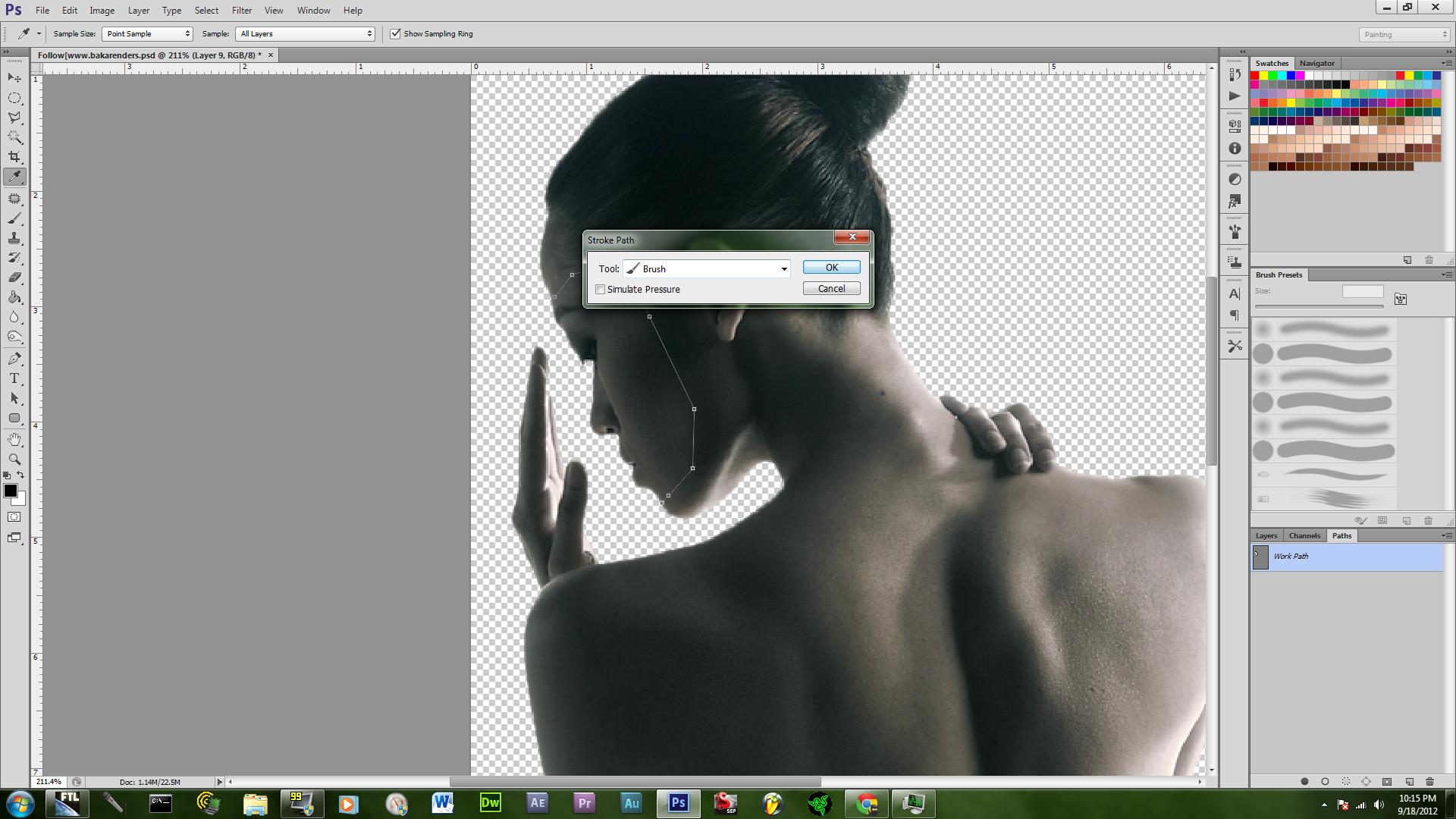
Task: Open the Sample Size dropdown
Action: pos(148,34)
